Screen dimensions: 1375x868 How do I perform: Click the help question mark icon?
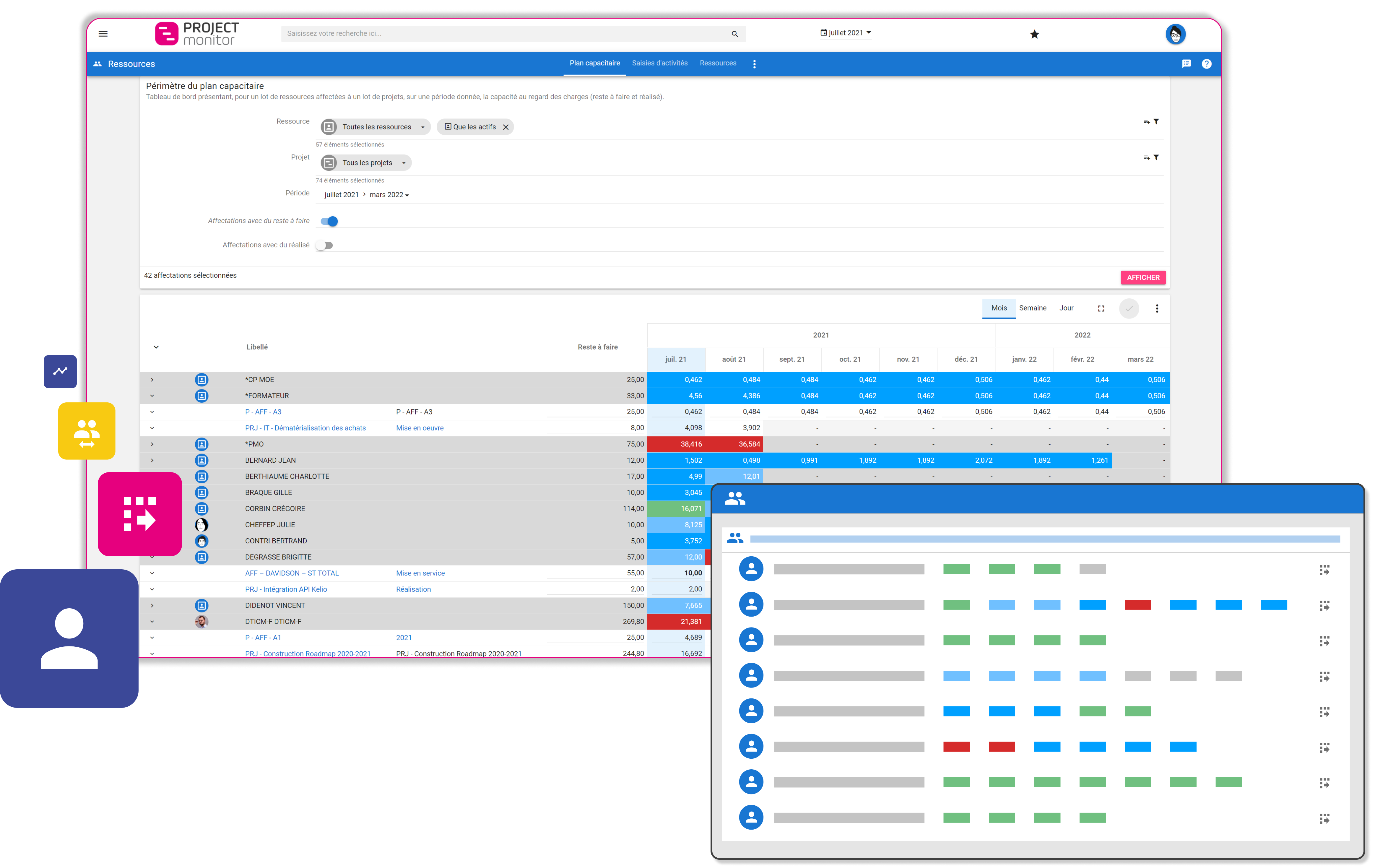click(x=1206, y=64)
